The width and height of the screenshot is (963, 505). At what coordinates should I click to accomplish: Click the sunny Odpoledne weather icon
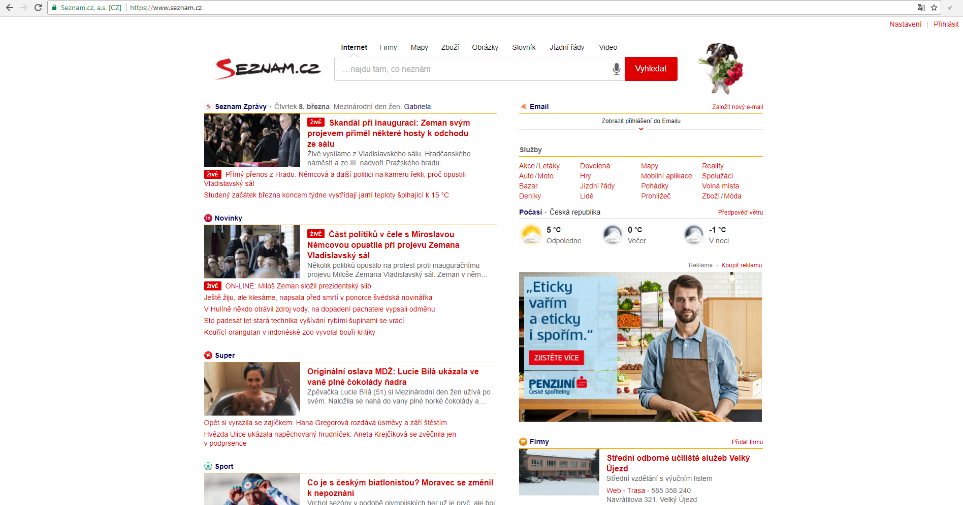point(531,234)
